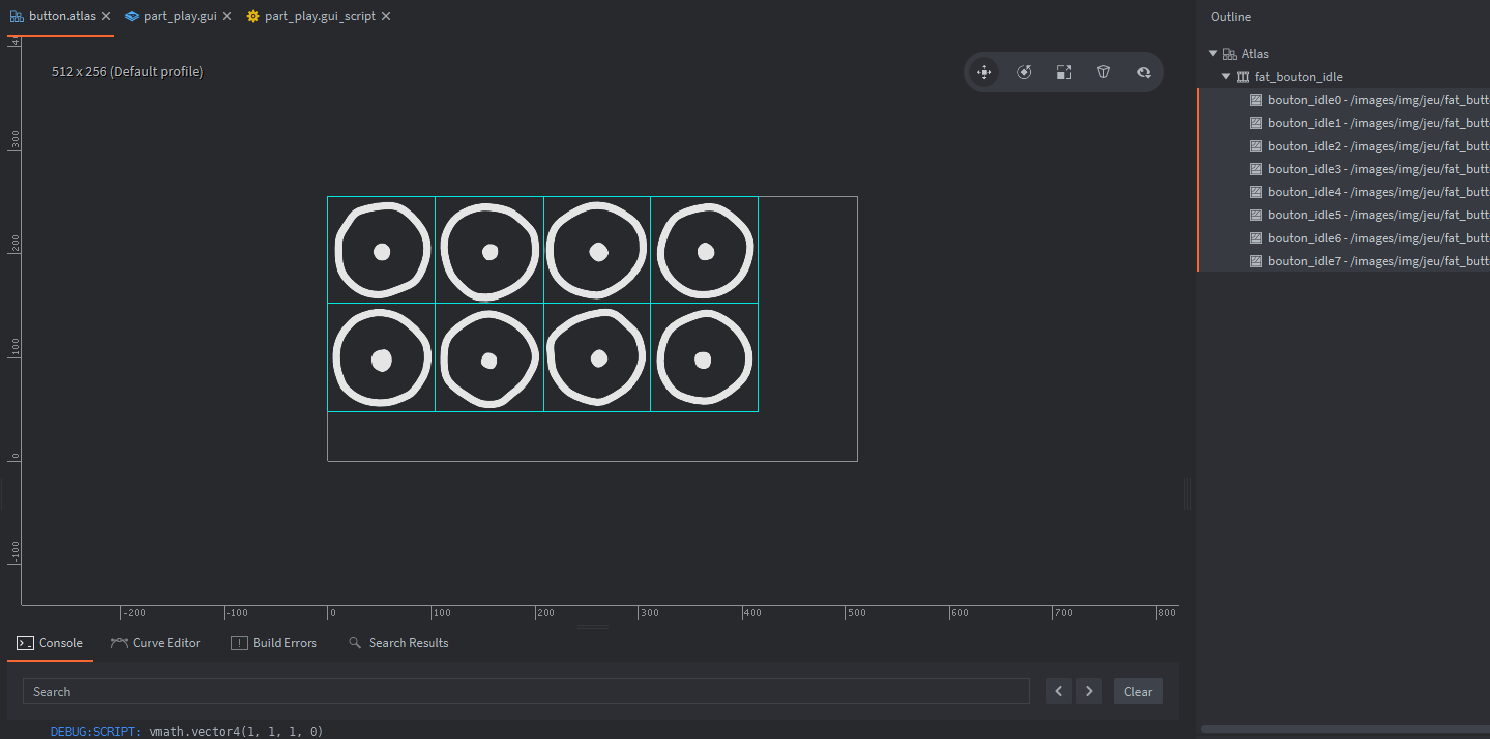Image resolution: width=1490 pixels, height=739 pixels.
Task: Open the Curve Editor tab
Action: coord(156,643)
